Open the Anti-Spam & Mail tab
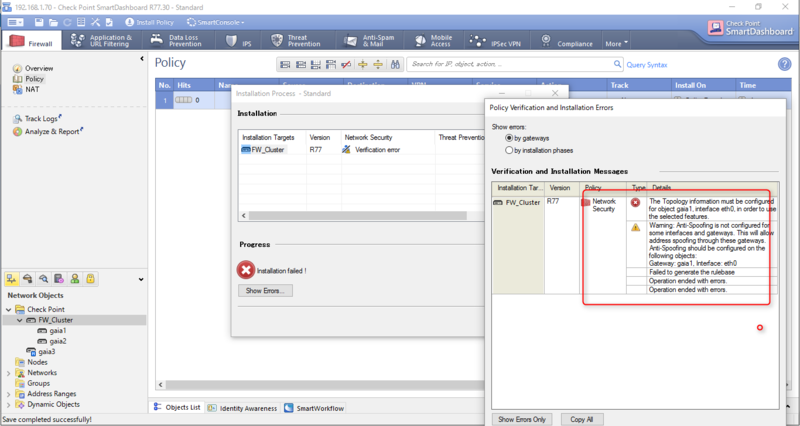The image size is (800, 426). click(369, 41)
